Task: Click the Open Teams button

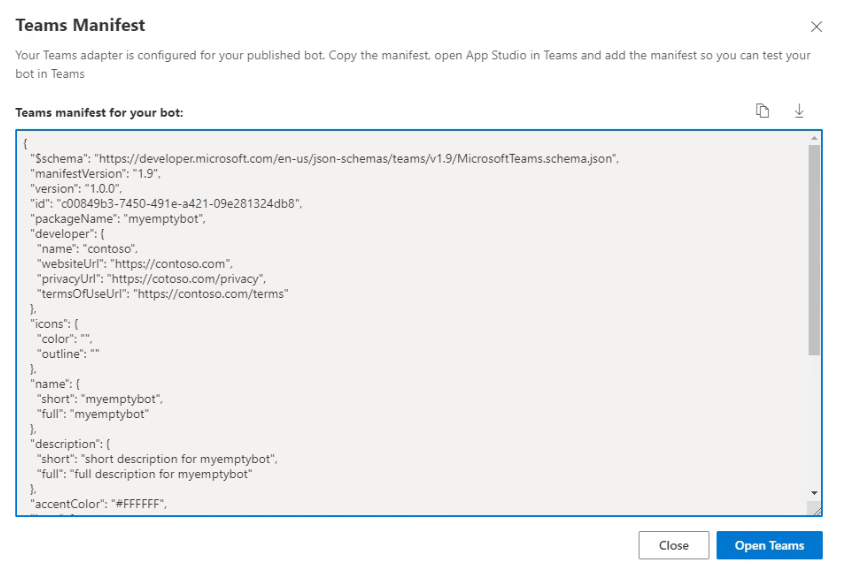Action: point(769,545)
